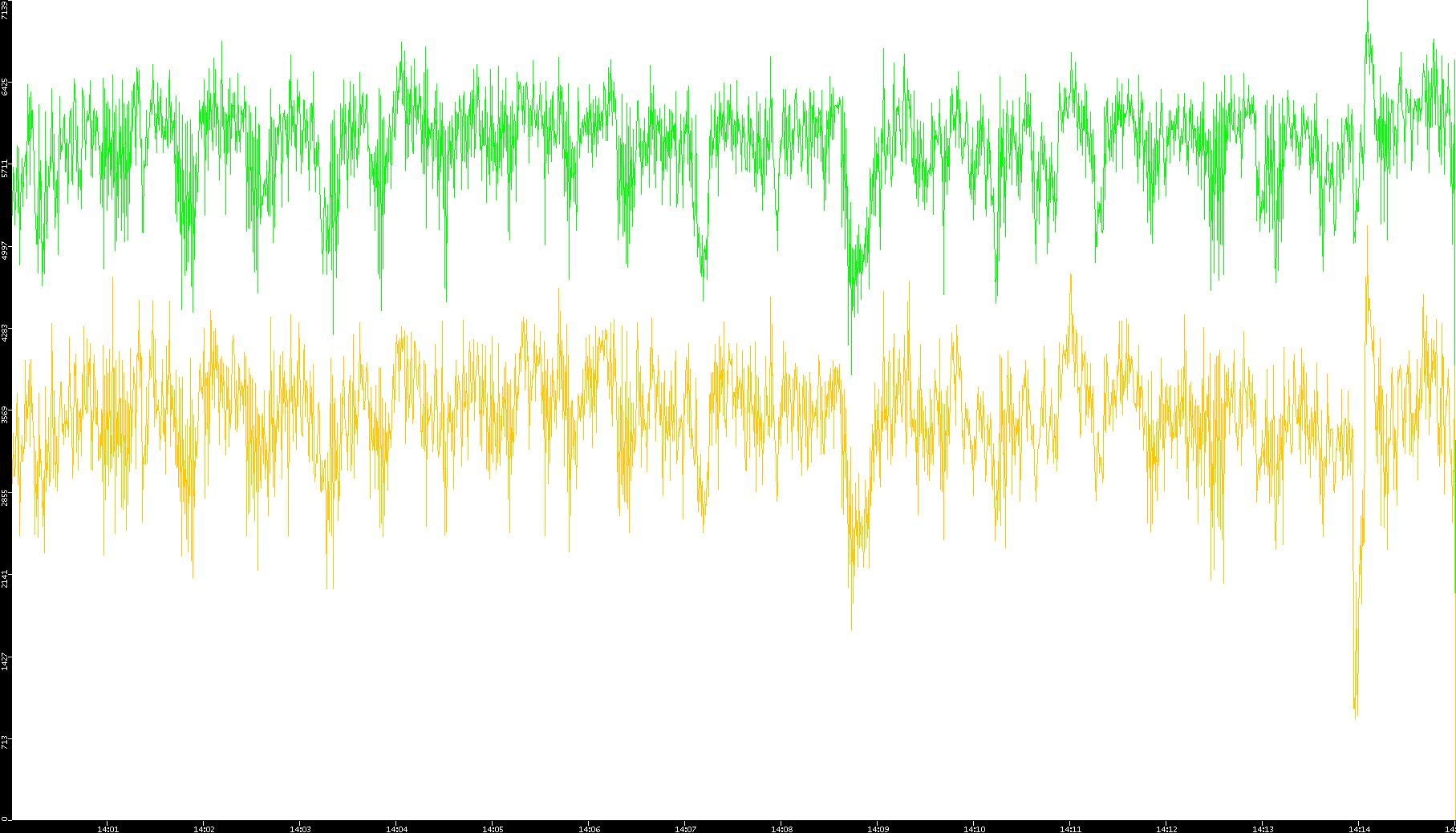Viewport: 1456px width, 833px height.
Task: Pick the 14:10 time marker
Action: 974,829
